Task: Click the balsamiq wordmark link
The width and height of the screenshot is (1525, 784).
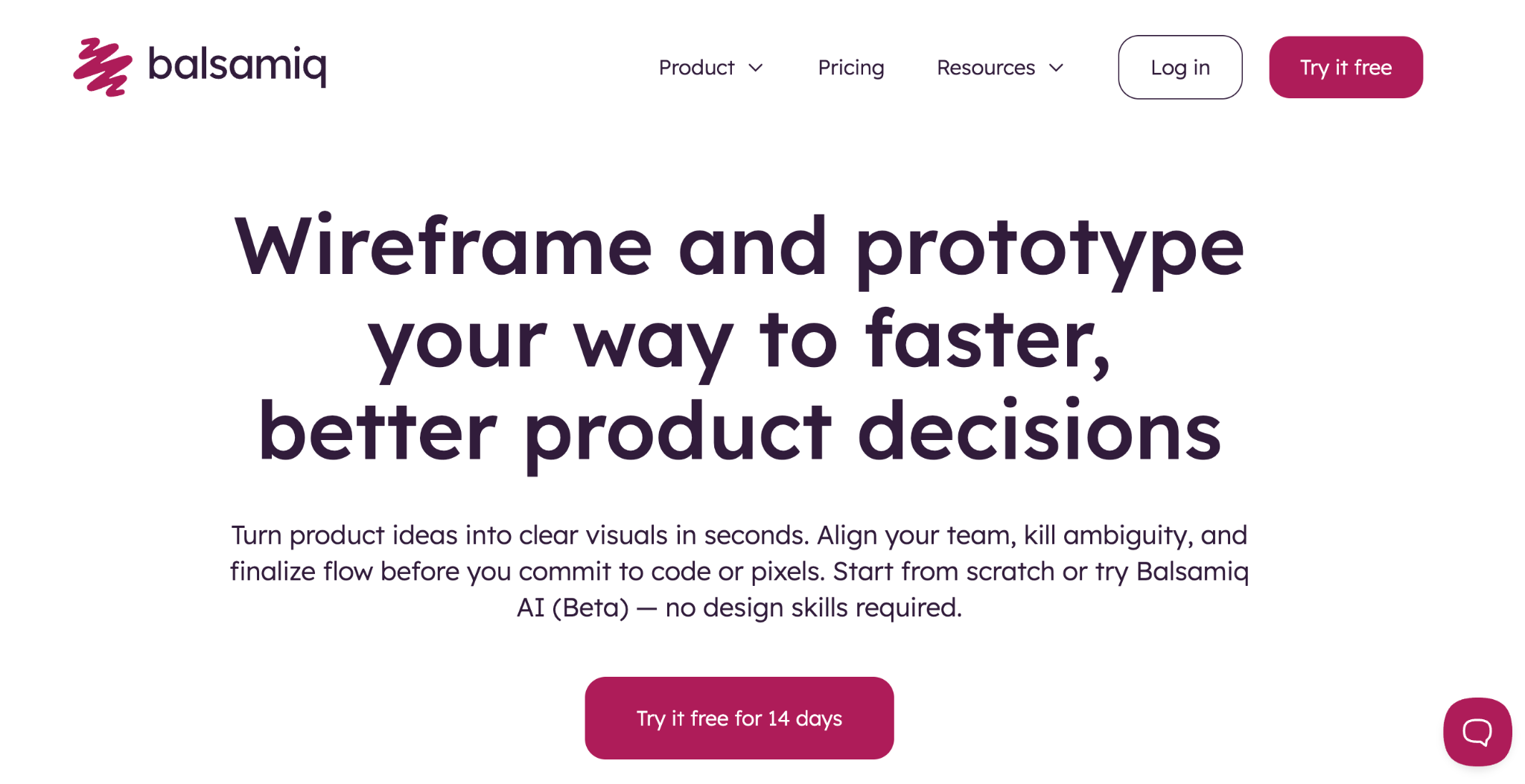Action: tap(237, 66)
